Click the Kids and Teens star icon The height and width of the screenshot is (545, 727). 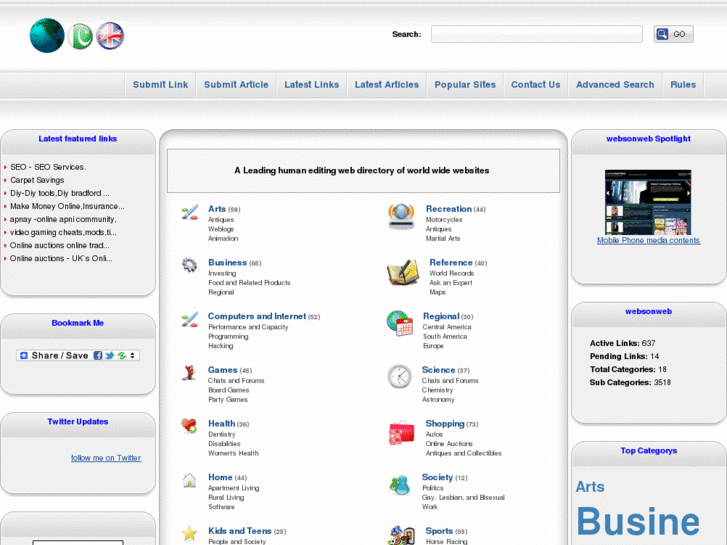[189, 533]
